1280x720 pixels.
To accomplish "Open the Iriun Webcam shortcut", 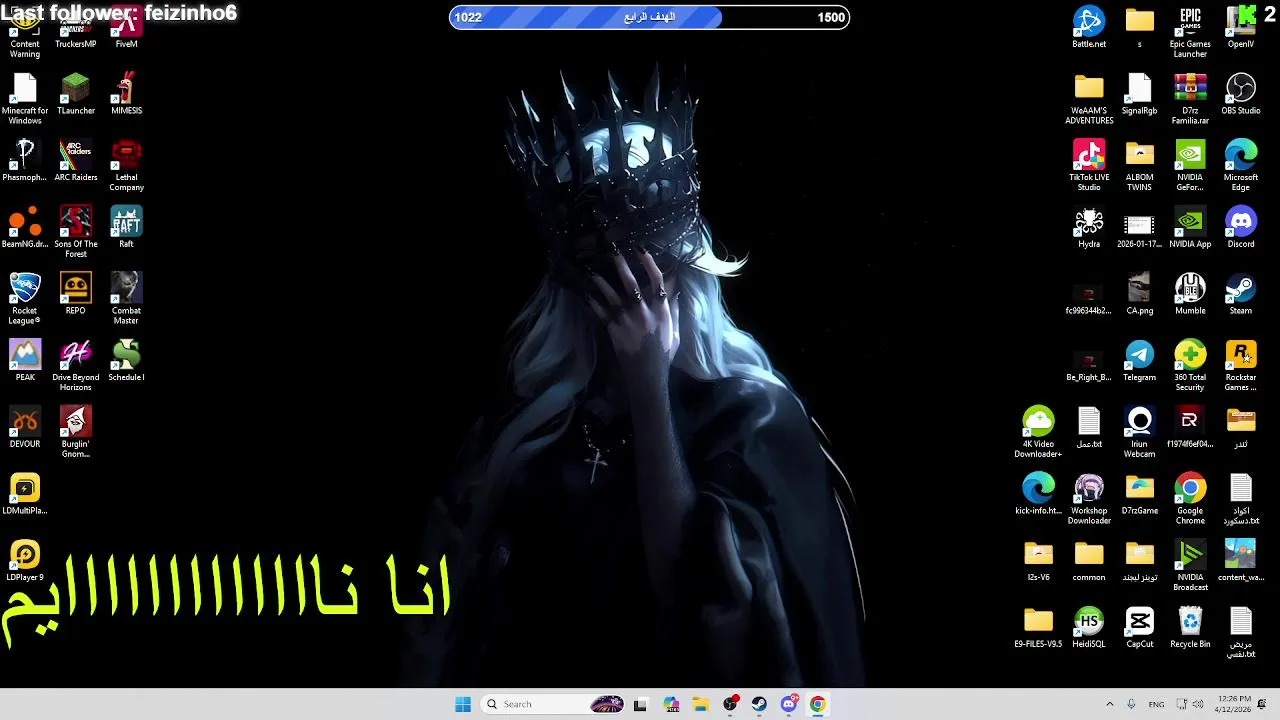I will pos(1139,432).
